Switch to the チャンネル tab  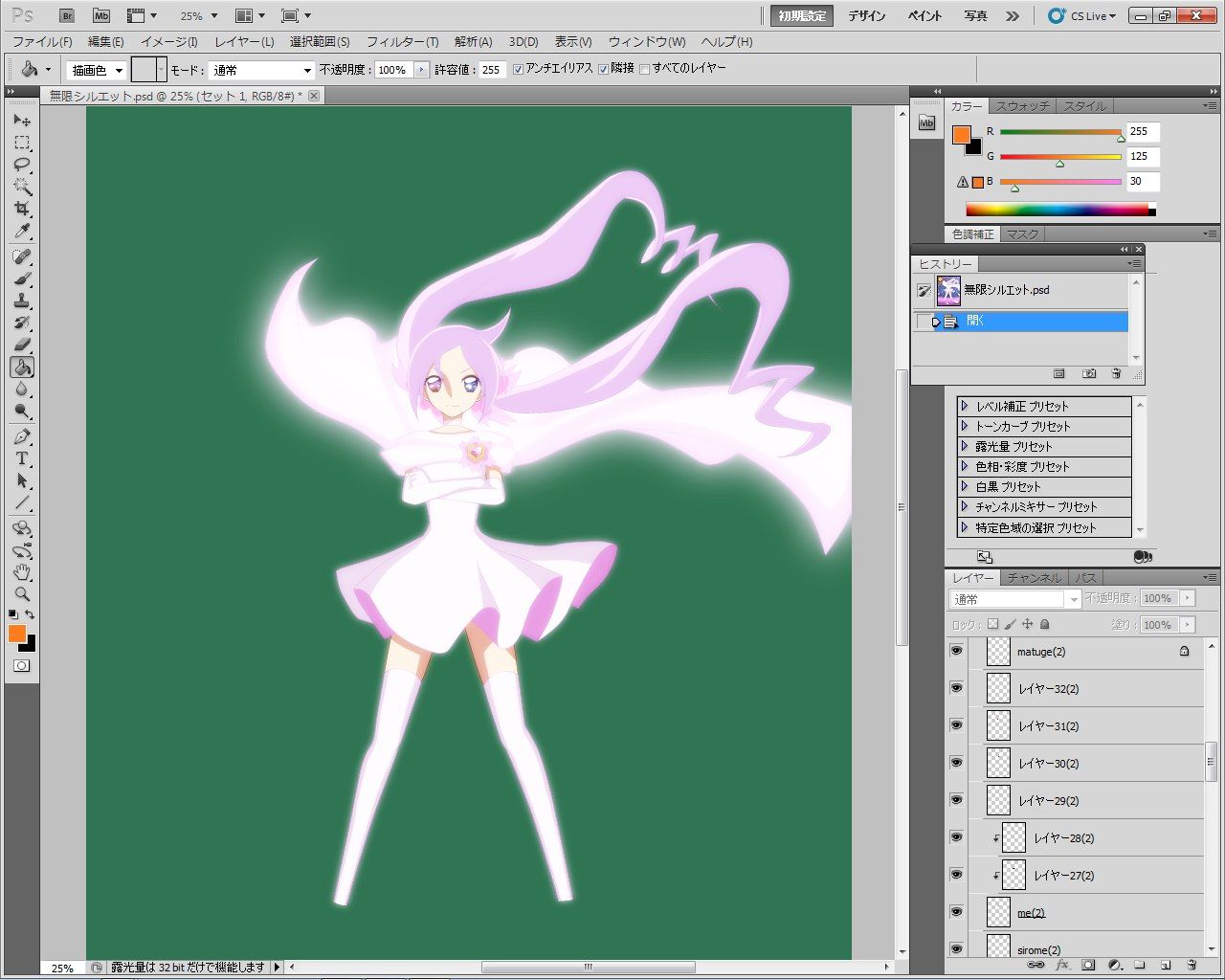pyautogui.click(x=1034, y=578)
